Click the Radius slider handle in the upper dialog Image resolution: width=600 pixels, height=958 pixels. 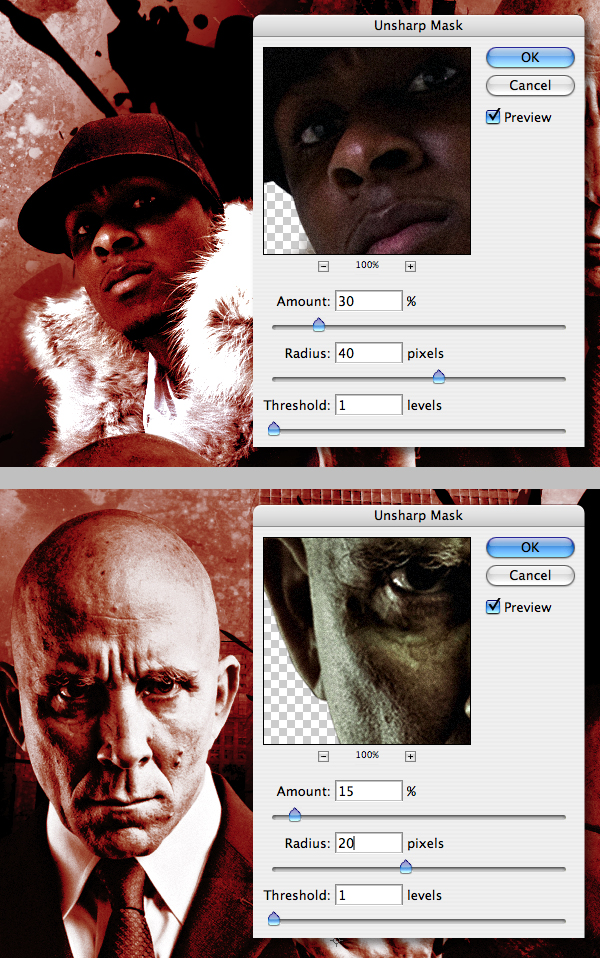[439, 377]
